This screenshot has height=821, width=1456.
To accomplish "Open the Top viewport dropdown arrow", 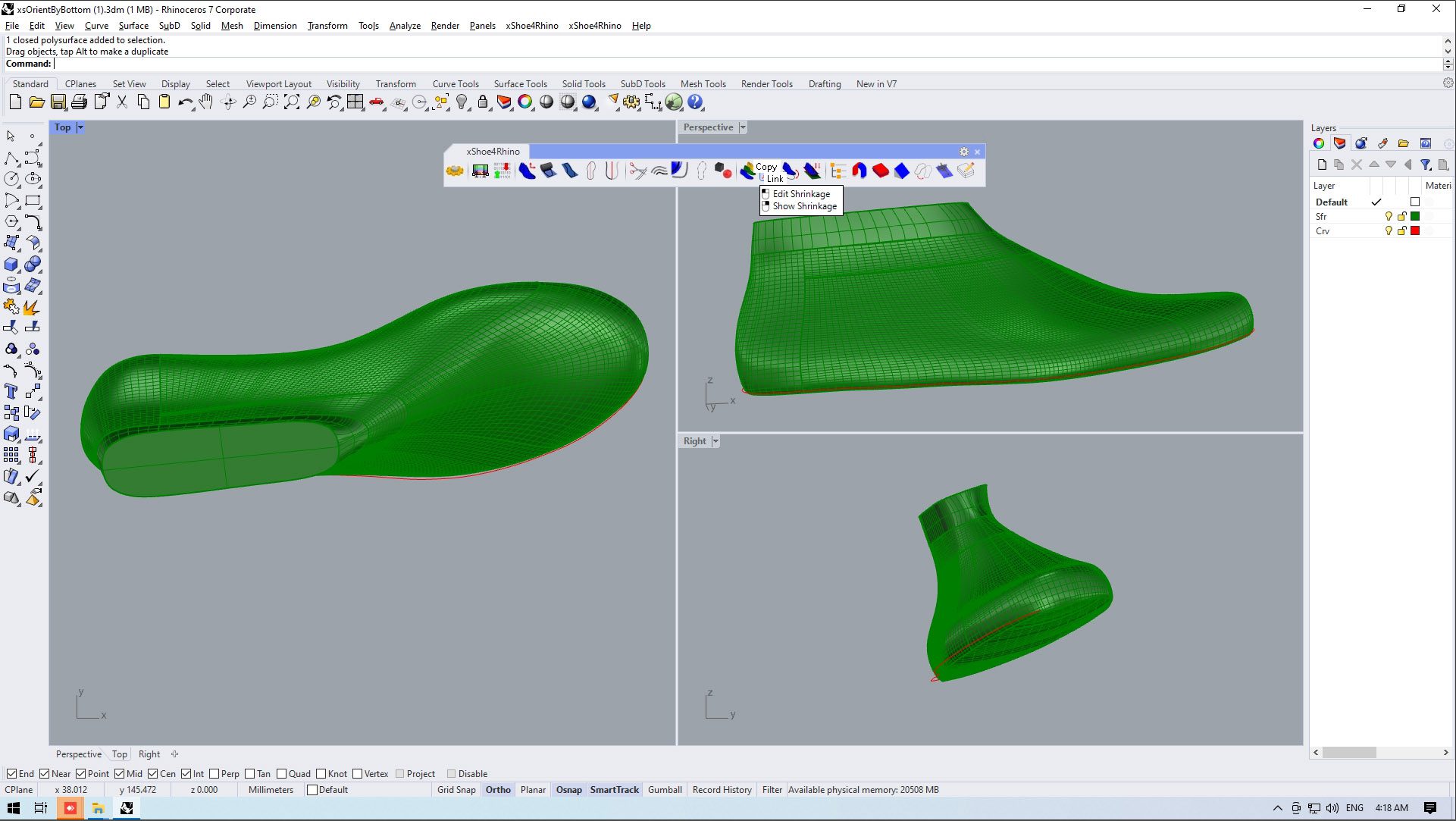I will 80,127.
